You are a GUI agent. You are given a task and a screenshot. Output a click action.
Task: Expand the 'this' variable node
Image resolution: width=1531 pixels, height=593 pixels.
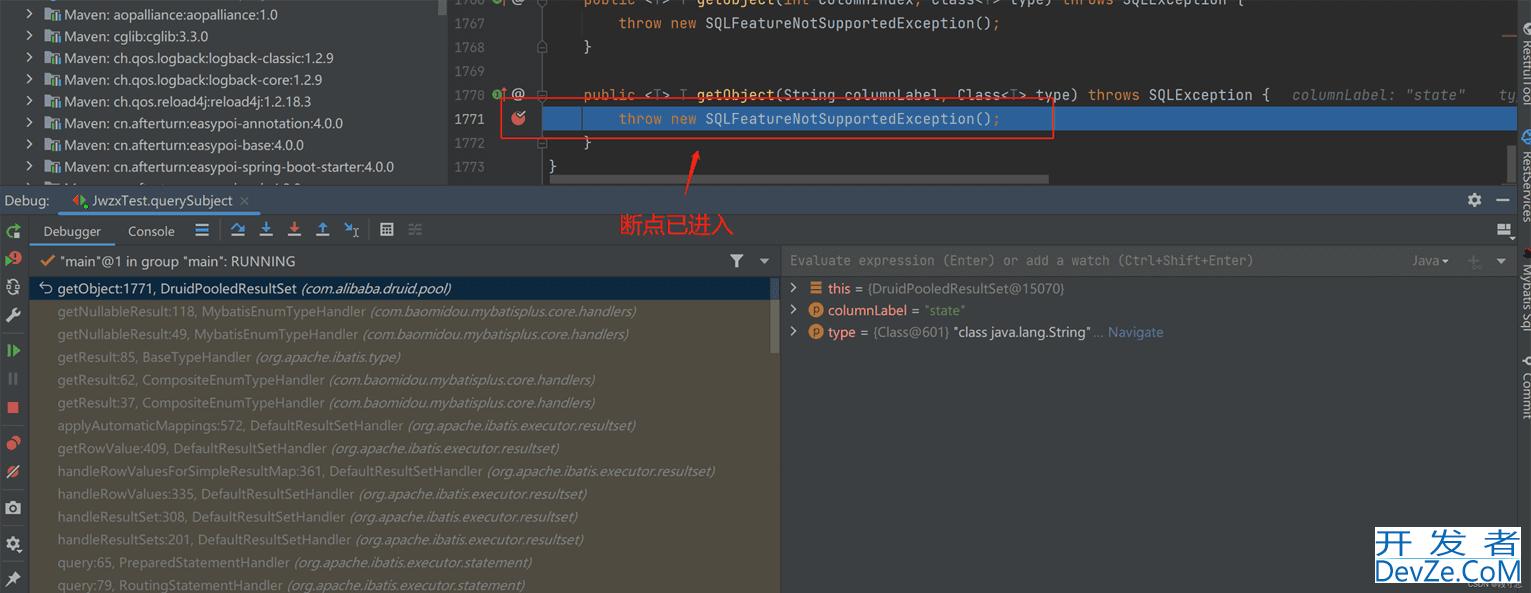[x=794, y=288]
